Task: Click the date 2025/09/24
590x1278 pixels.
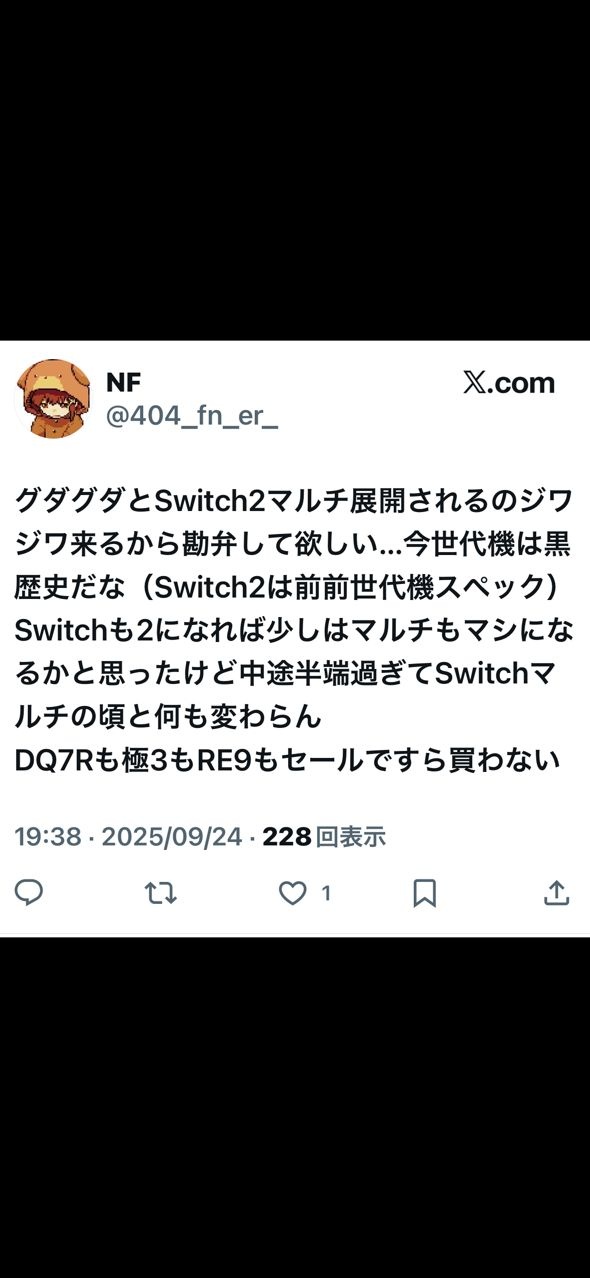Action: (172, 837)
